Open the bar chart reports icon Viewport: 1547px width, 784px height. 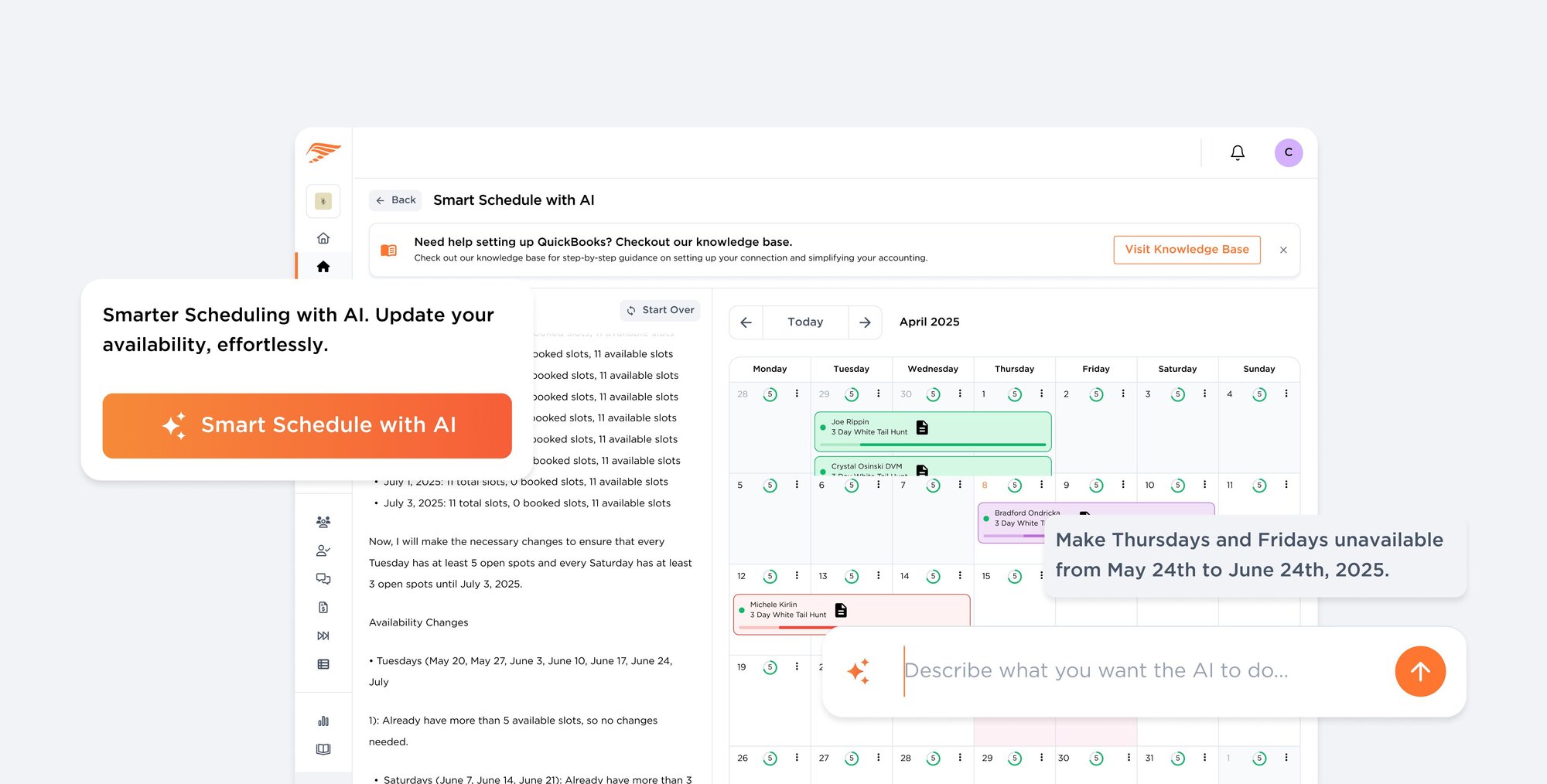[x=323, y=721]
